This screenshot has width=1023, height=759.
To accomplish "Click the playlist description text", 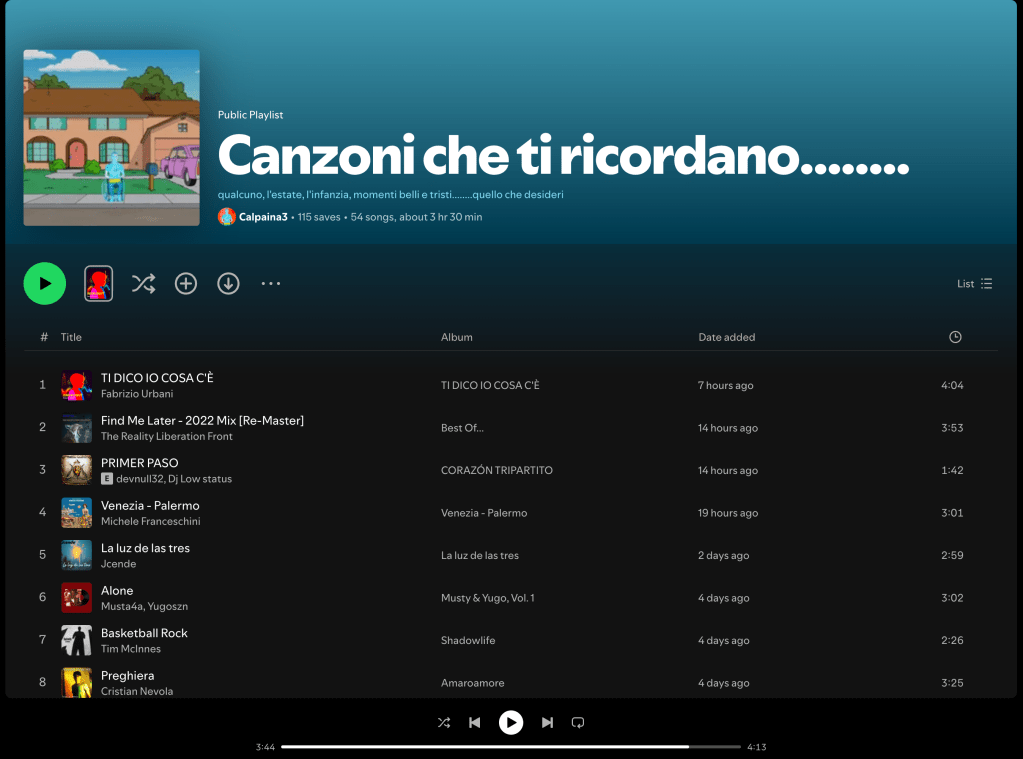I will (x=391, y=194).
